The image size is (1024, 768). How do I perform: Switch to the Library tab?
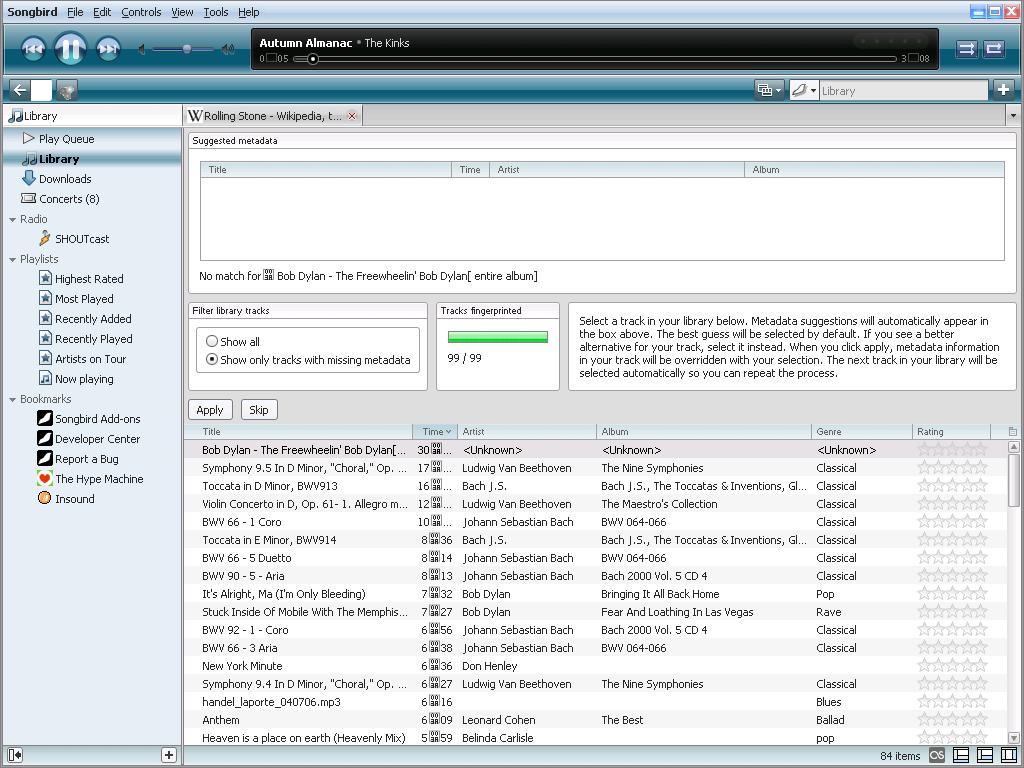coord(92,116)
